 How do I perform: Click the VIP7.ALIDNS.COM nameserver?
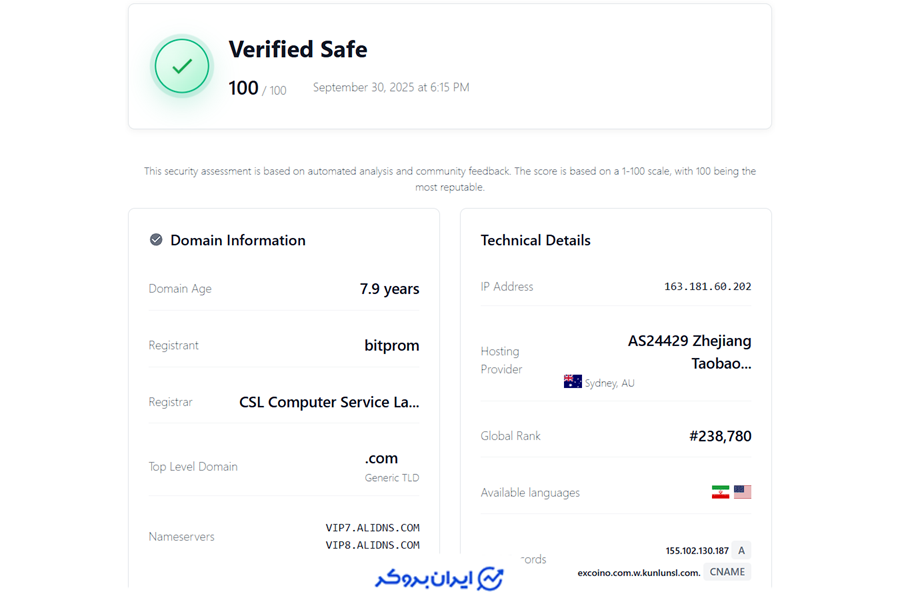[372, 527]
